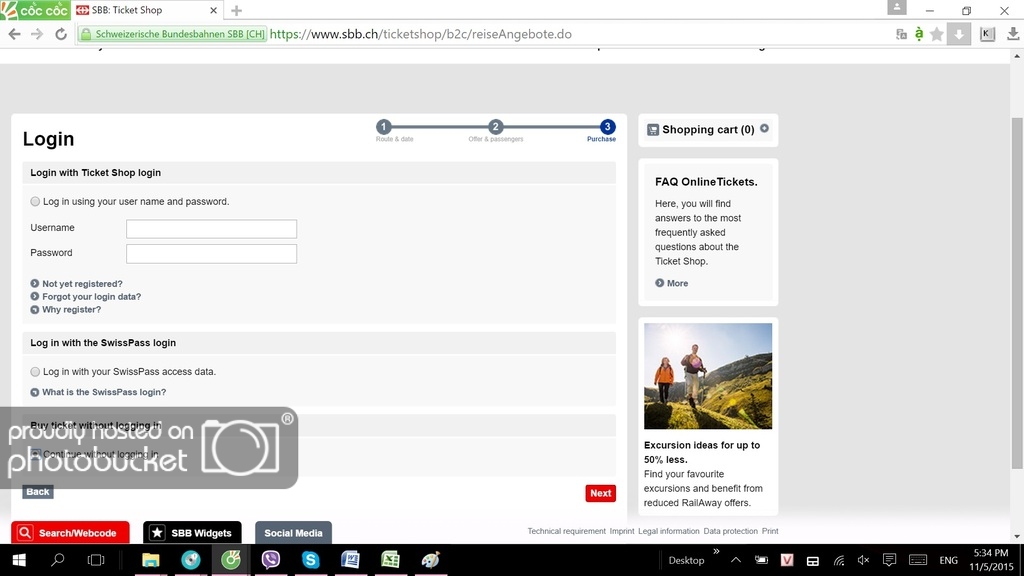Click the hikers excursion image
Viewport: 1024px width, 576px height.
point(708,376)
